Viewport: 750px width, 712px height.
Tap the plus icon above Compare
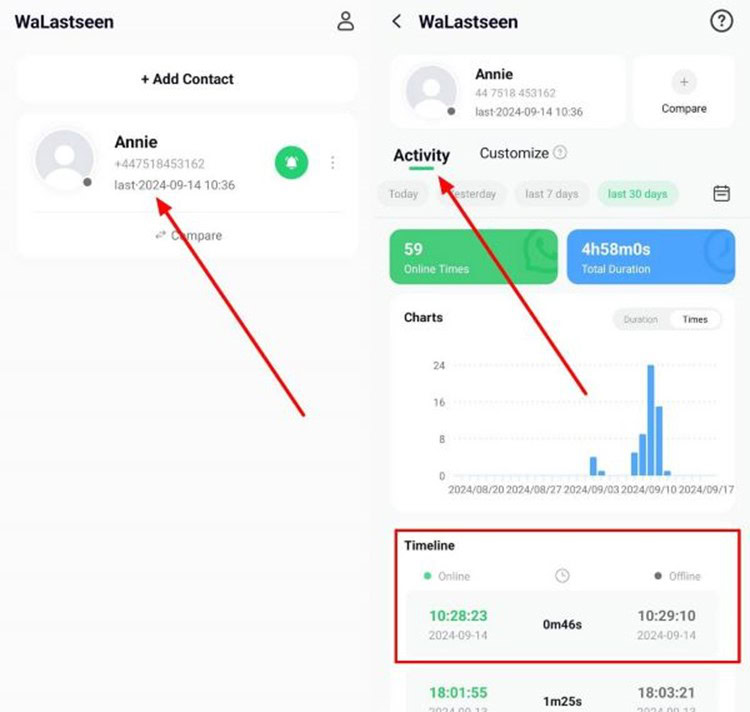click(684, 82)
